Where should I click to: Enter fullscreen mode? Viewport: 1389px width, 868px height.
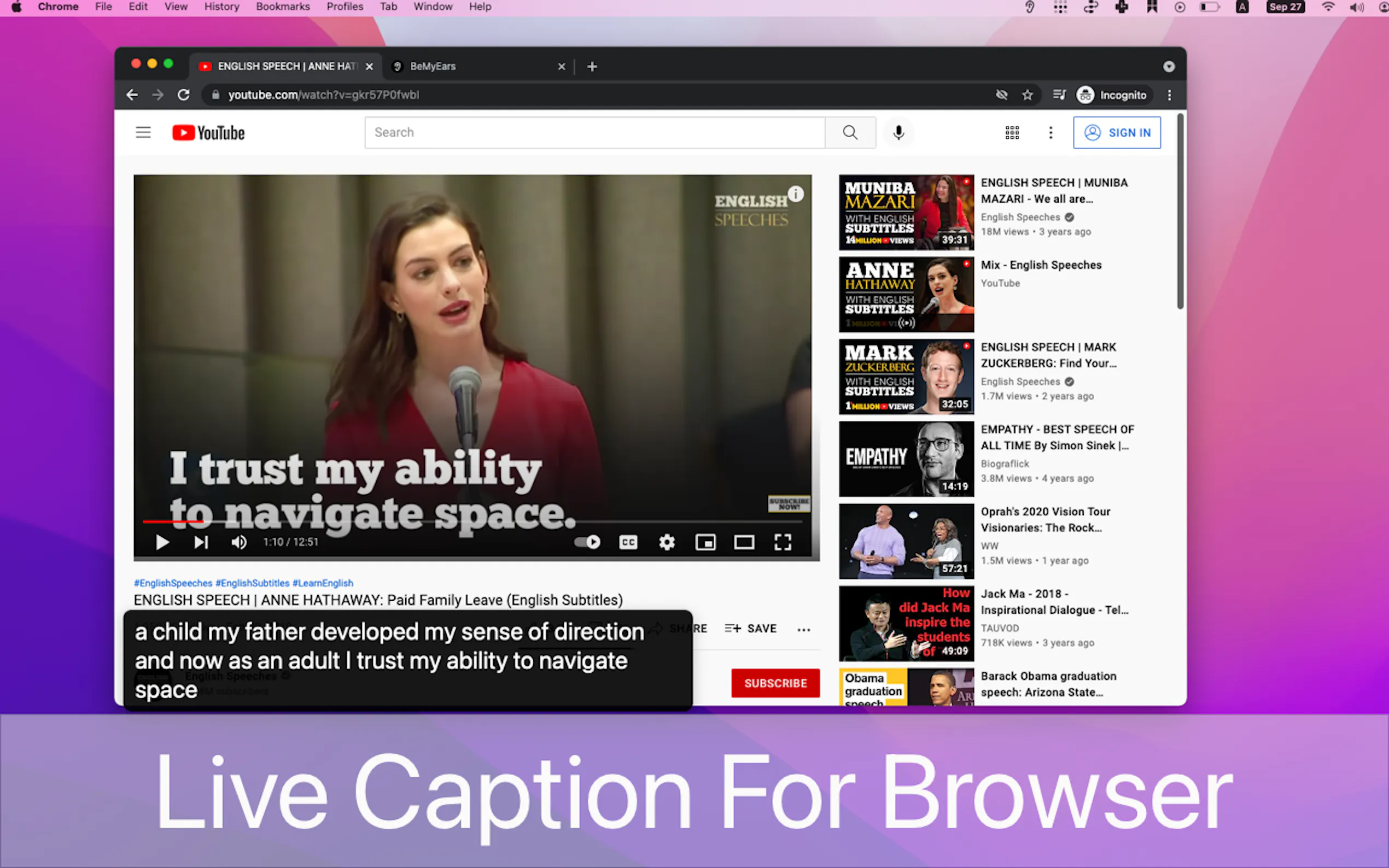783,542
